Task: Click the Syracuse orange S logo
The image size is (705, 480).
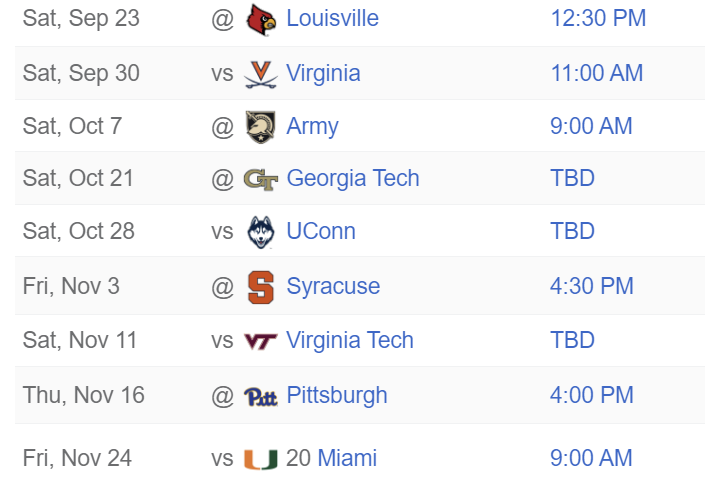Action: tap(261, 287)
